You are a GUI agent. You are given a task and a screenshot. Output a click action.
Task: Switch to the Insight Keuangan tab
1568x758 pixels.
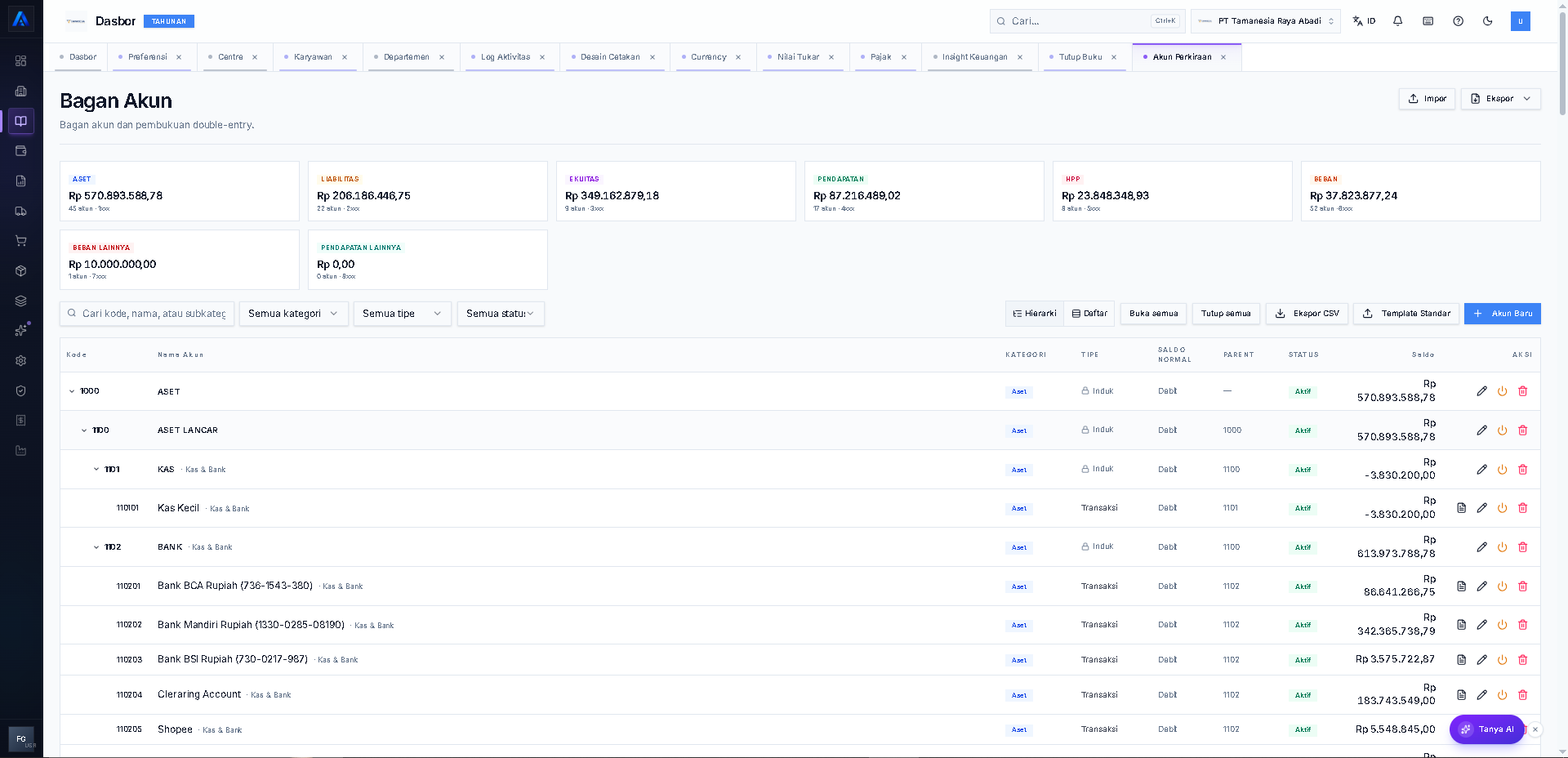[x=974, y=57]
